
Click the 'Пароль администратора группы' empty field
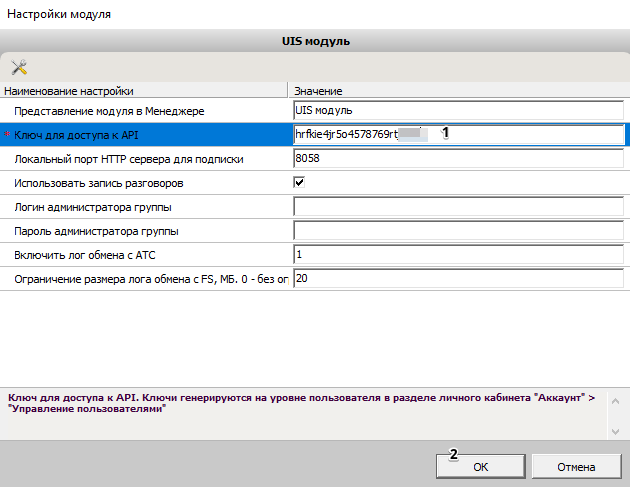tap(458, 231)
